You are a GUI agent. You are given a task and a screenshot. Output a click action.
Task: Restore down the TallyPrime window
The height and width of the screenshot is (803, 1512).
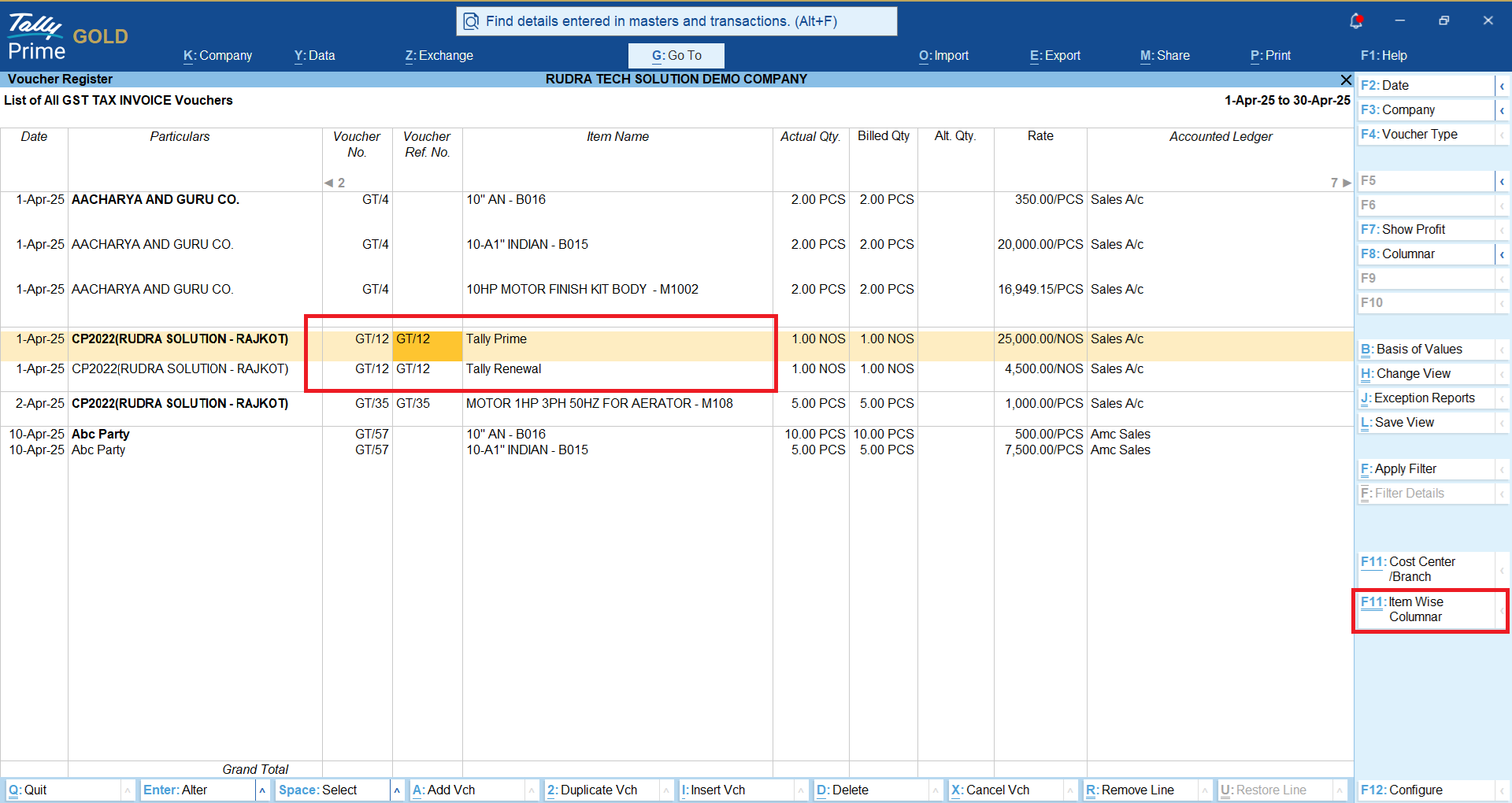tap(1443, 20)
